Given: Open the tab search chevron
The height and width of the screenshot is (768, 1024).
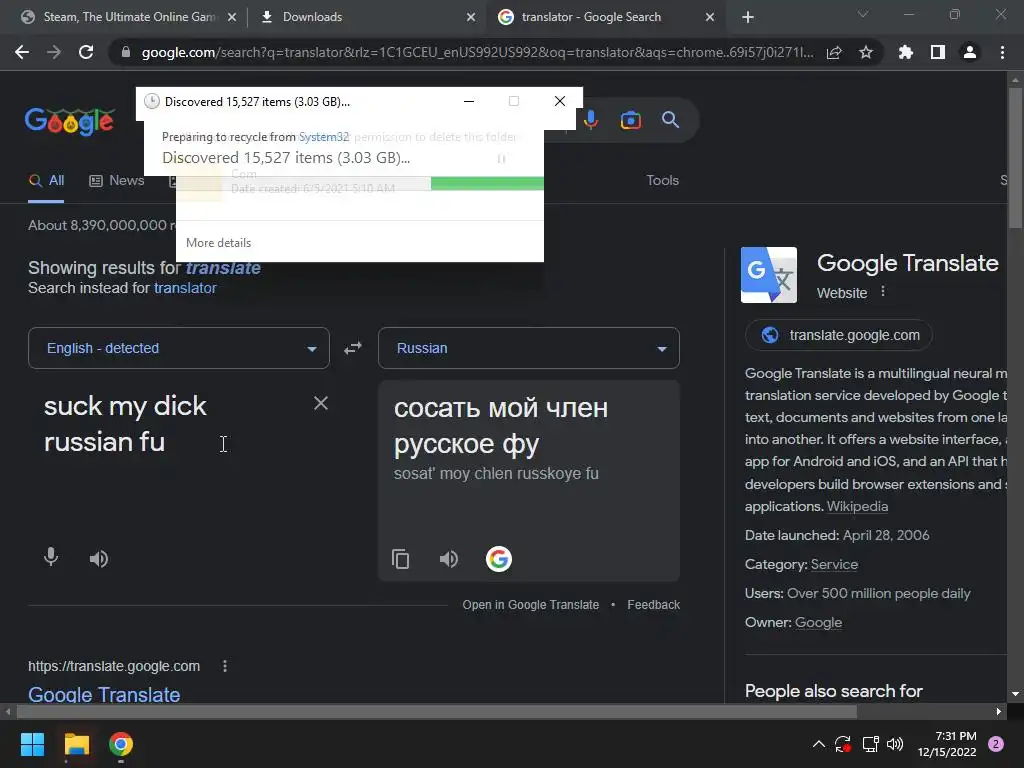Looking at the screenshot, I should click(x=863, y=14).
